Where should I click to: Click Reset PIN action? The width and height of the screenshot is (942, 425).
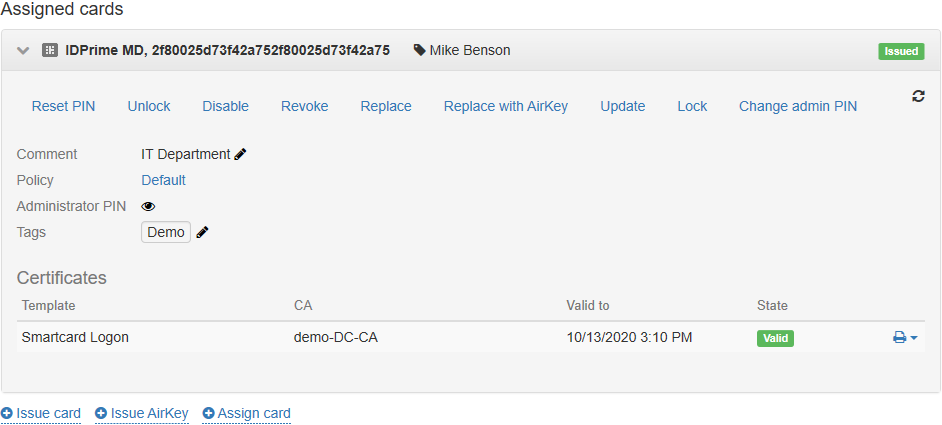click(63, 106)
